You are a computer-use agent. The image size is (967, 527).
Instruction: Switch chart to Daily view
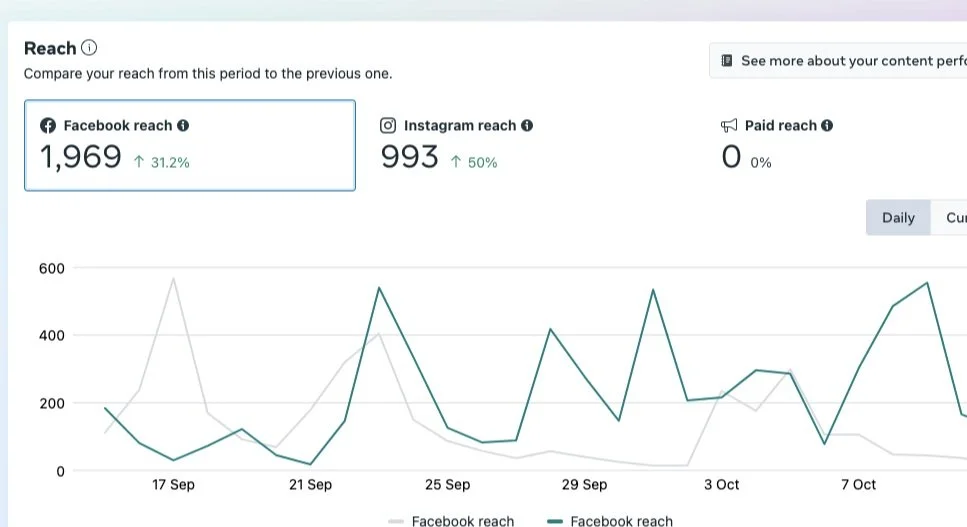pos(898,218)
